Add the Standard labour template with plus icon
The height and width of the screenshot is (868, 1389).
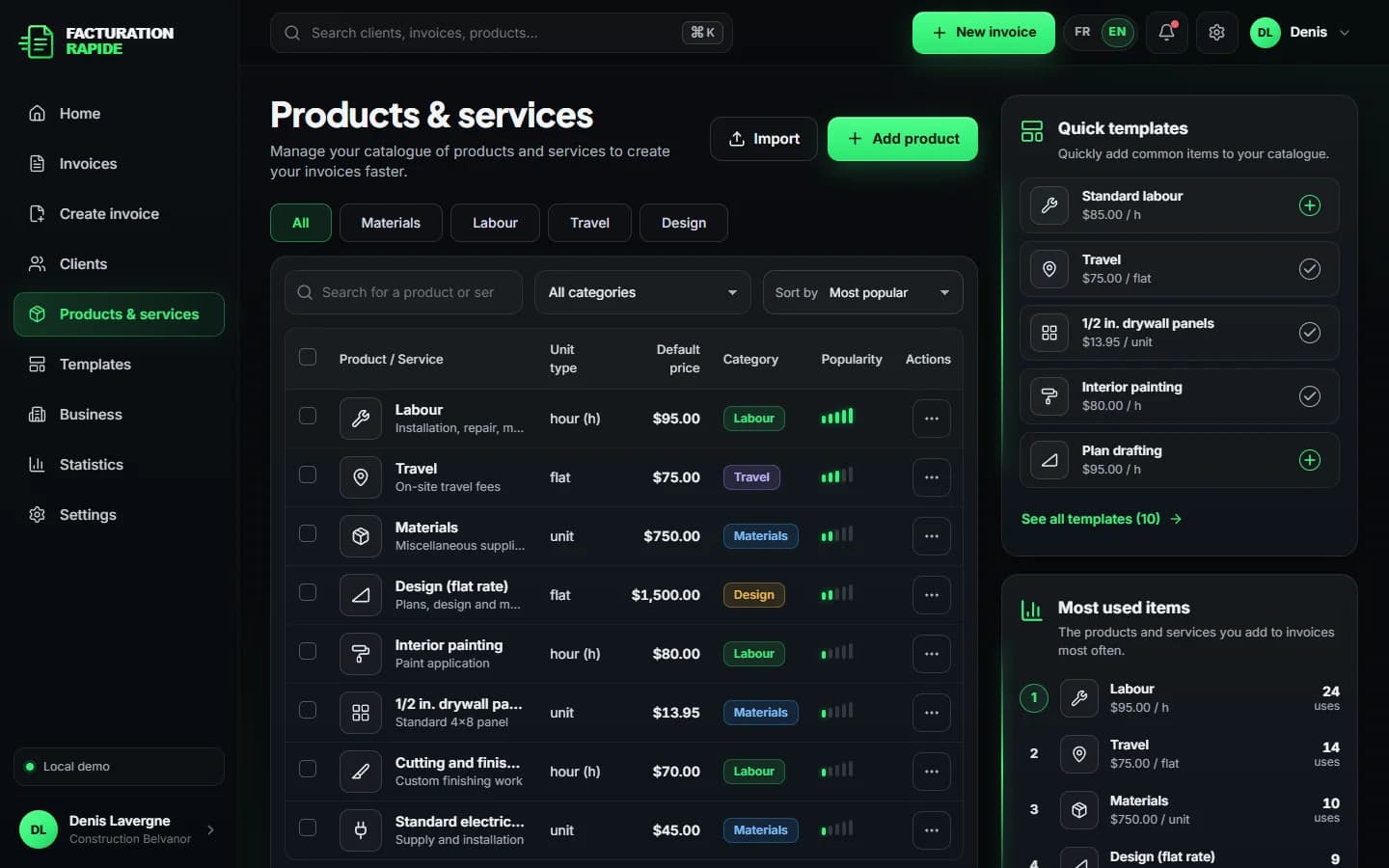coord(1309,205)
